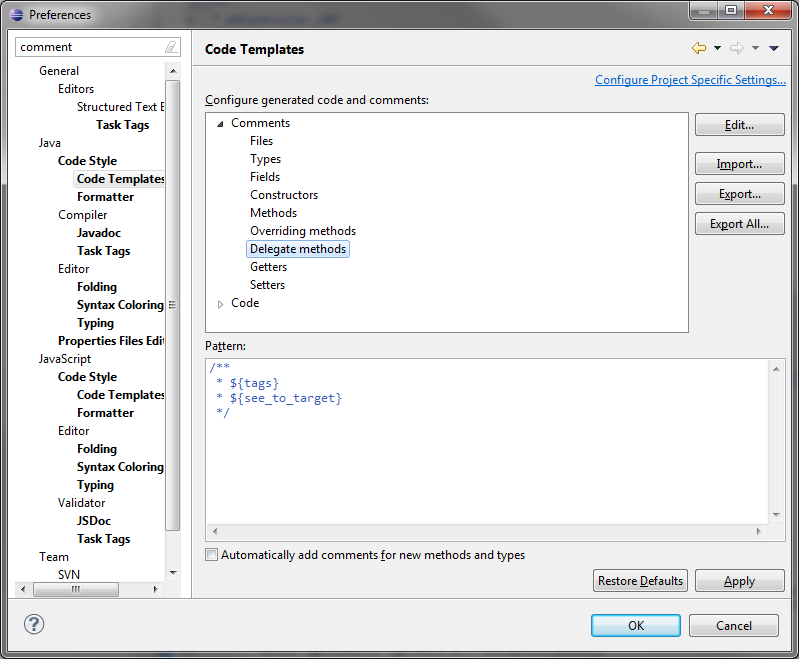Click the Cancel button
This screenshot has height=659, width=799.
pyautogui.click(x=734, y=625)
